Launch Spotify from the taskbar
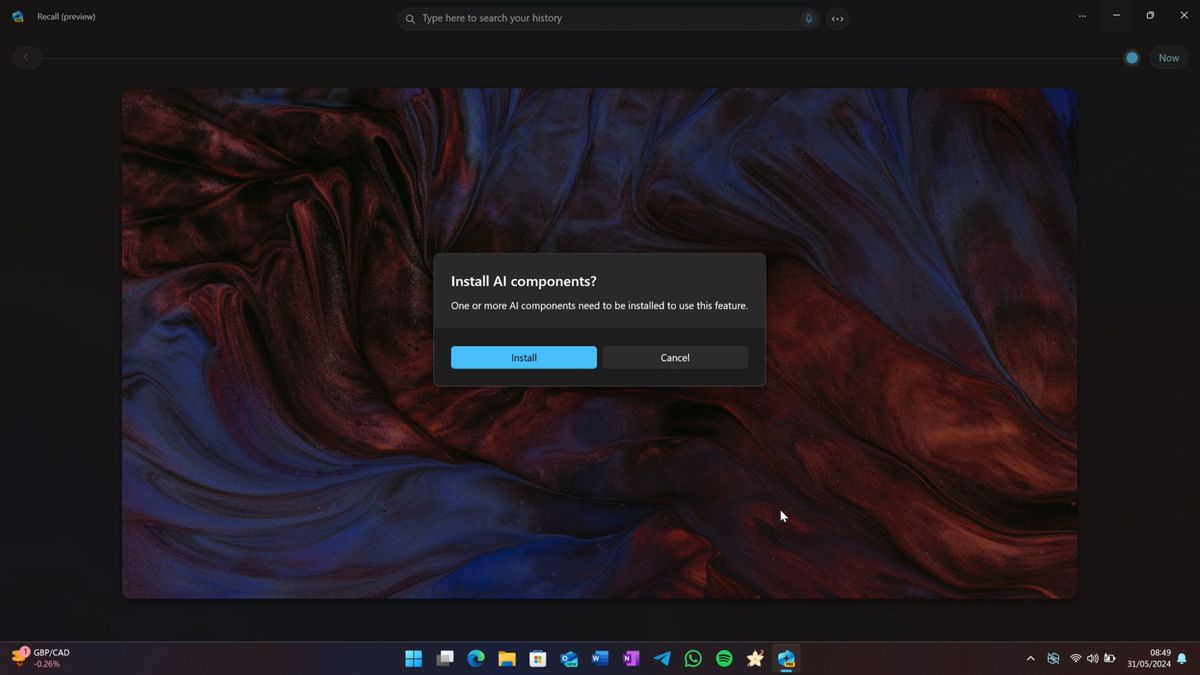The width and height of the screenshot is (1200, 675). (724, 658)
